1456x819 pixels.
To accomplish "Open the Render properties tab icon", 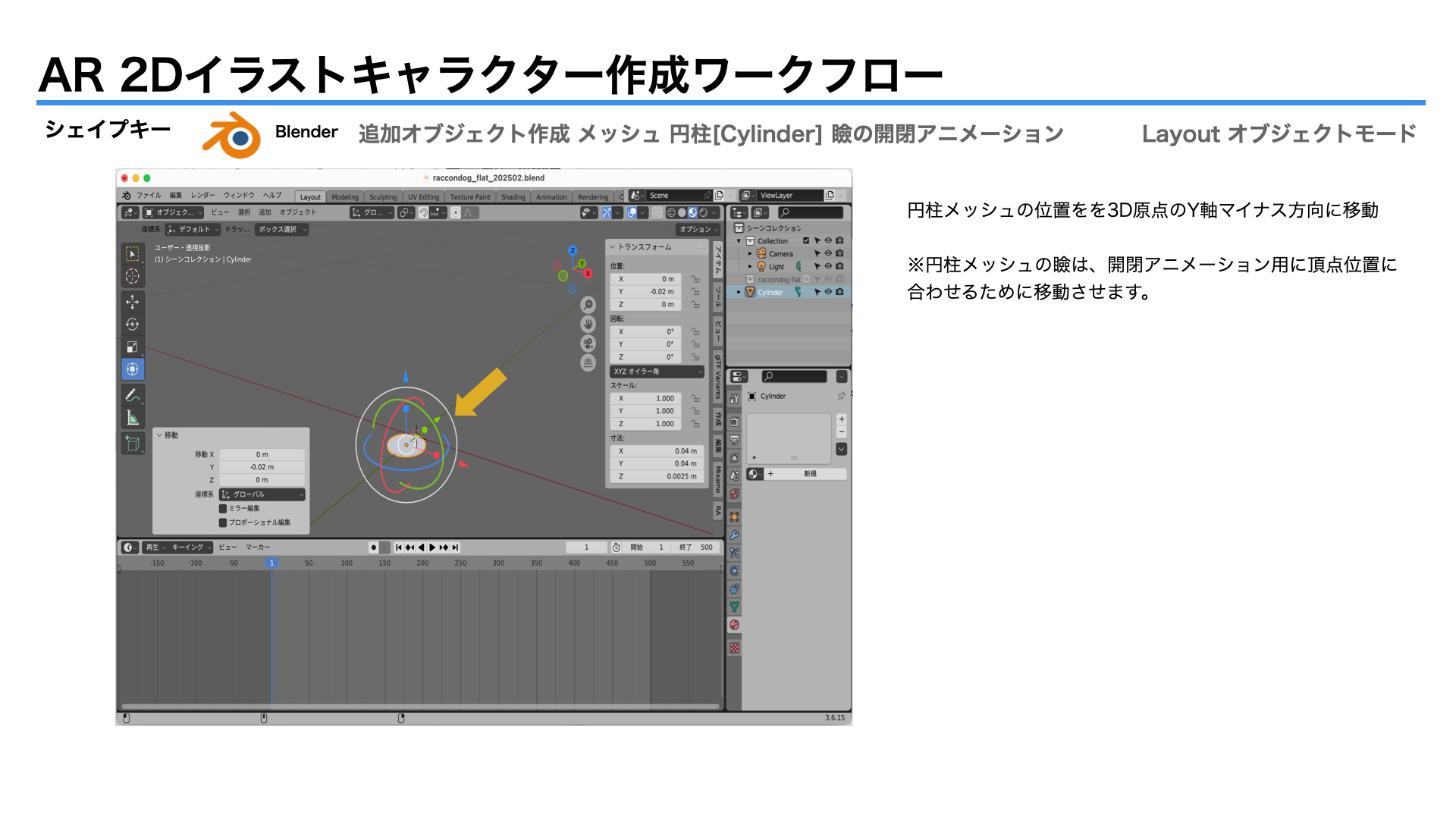I will pyautogui.click(x=734, y=422).
